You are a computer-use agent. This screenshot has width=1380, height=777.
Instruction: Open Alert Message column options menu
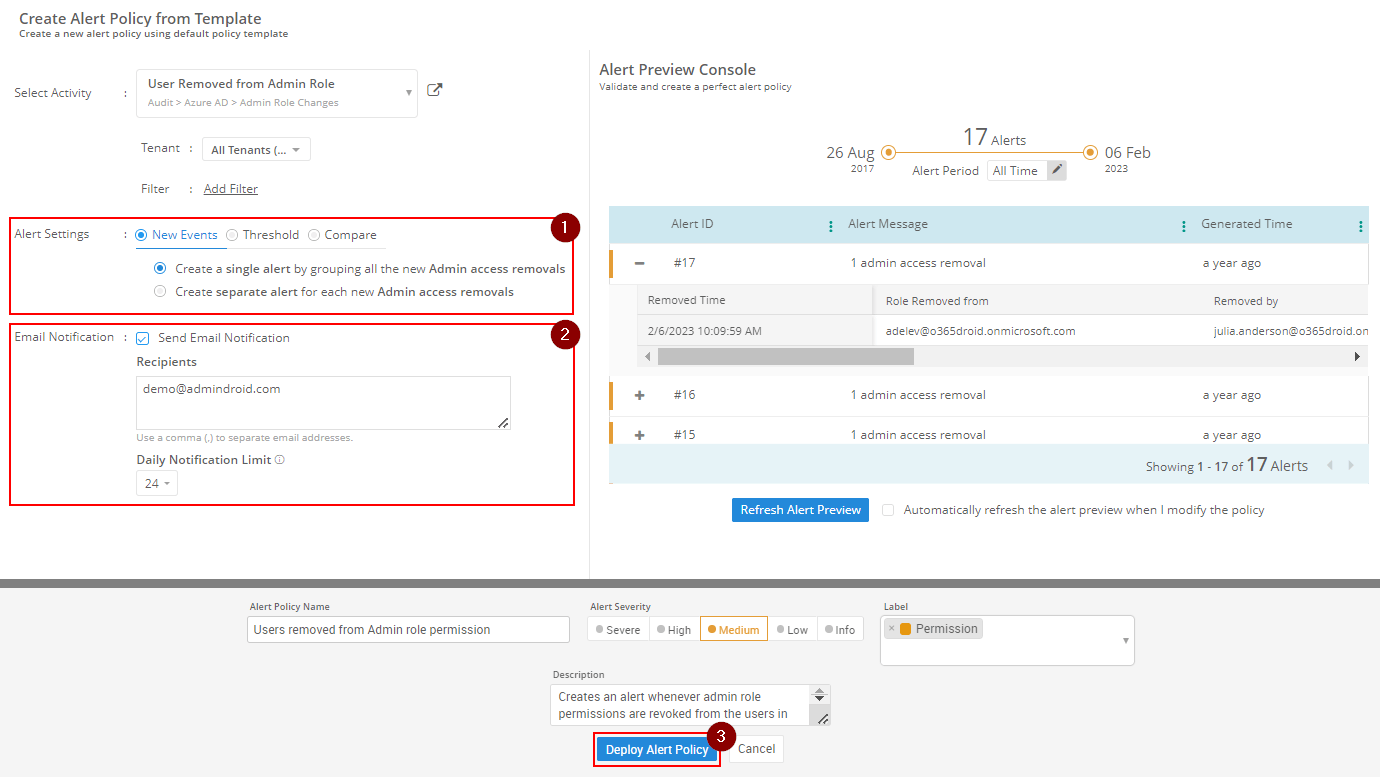pyautogui.click(x=1184, y=226)
